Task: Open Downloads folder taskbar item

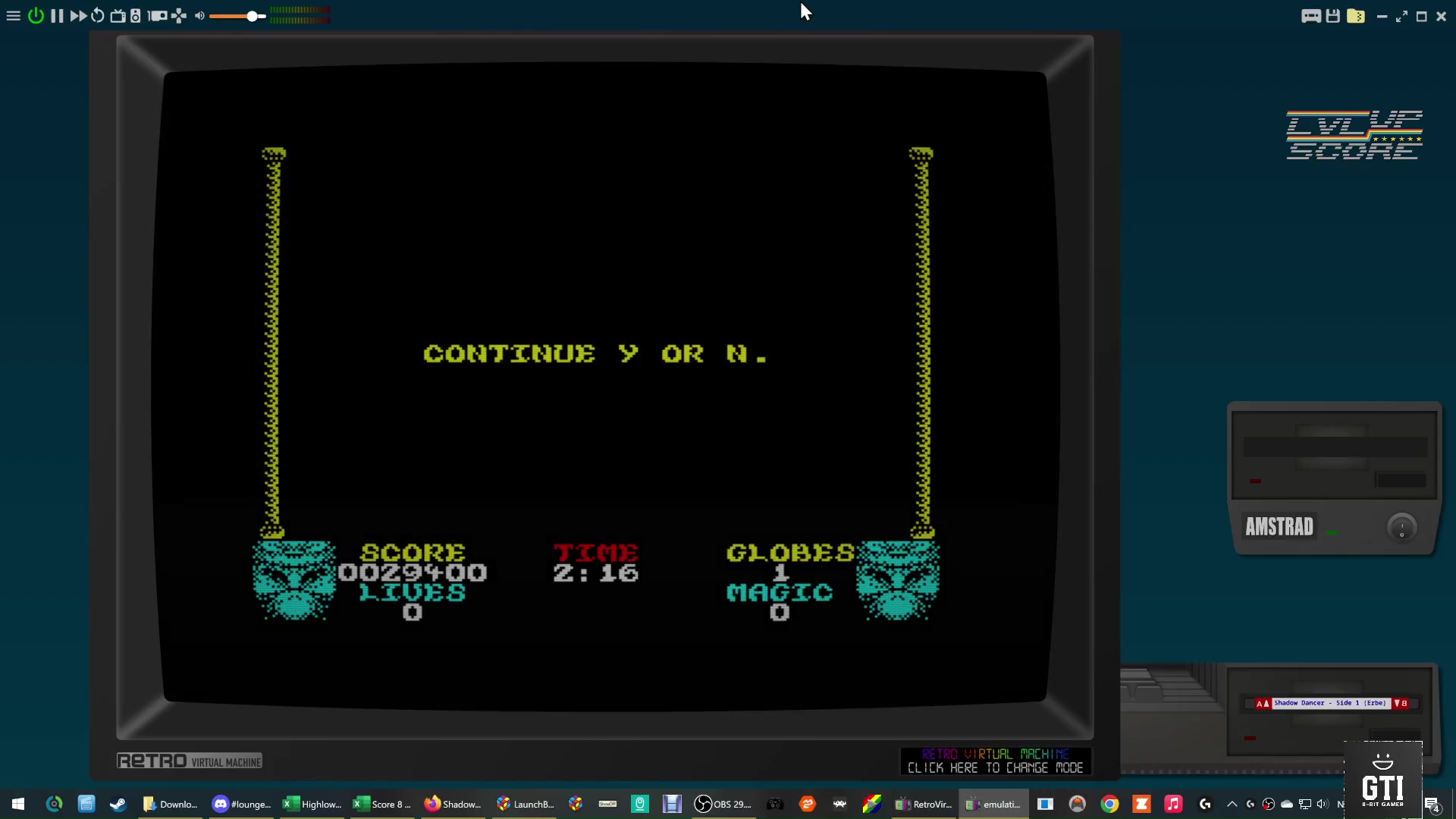Action: (170, 804)
